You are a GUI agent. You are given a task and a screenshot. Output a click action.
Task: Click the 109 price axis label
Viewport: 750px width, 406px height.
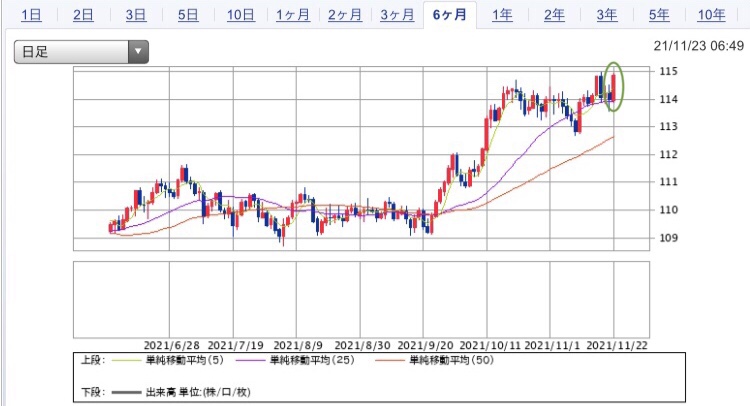click(x=668, y=237)
